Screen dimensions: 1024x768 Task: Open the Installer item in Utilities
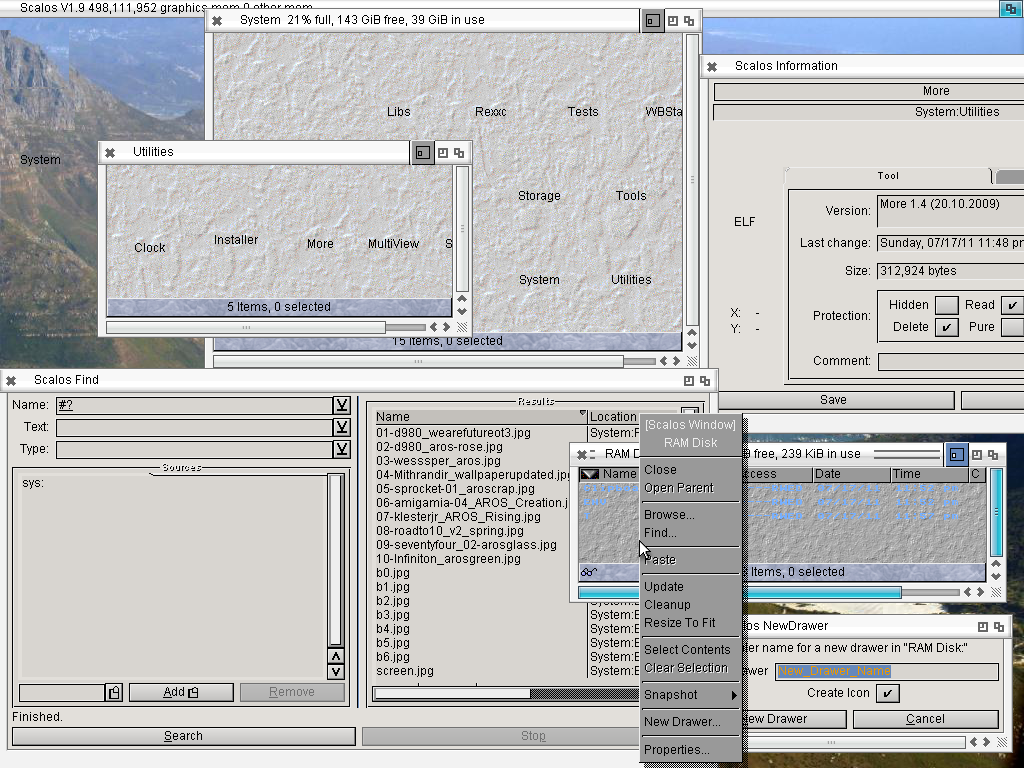click(236, 240)
